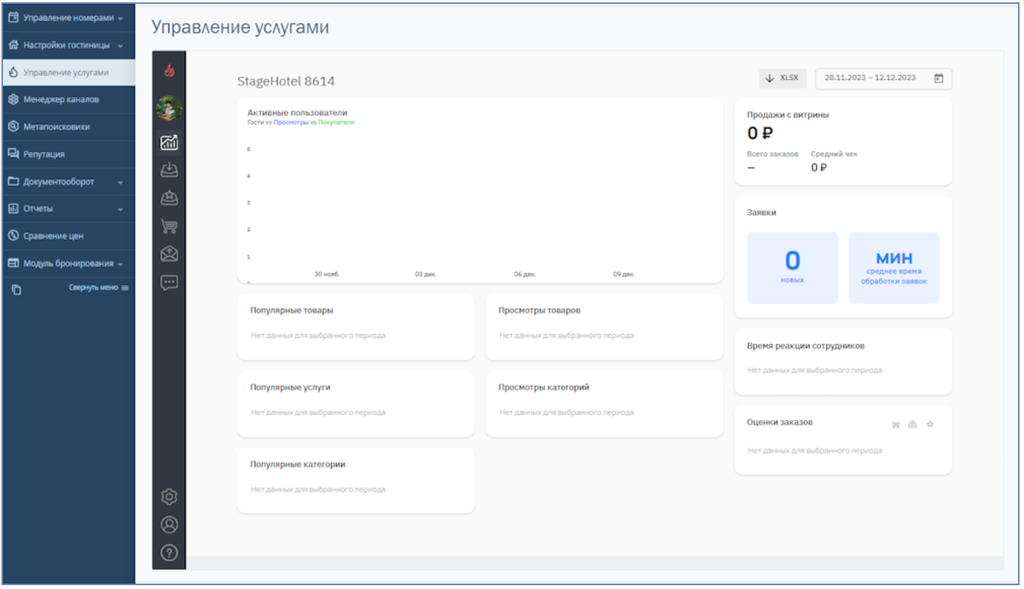Open Менеджер каналов menu item
The height and width of the screenshot is (589, 1024).
[x=61, y=100]
